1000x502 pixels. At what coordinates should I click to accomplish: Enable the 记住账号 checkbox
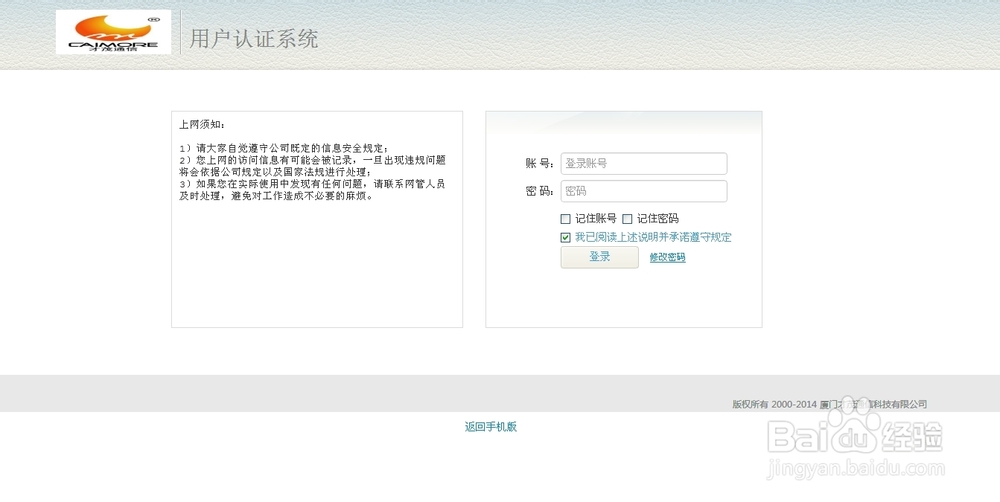click(x=565, y=219)
